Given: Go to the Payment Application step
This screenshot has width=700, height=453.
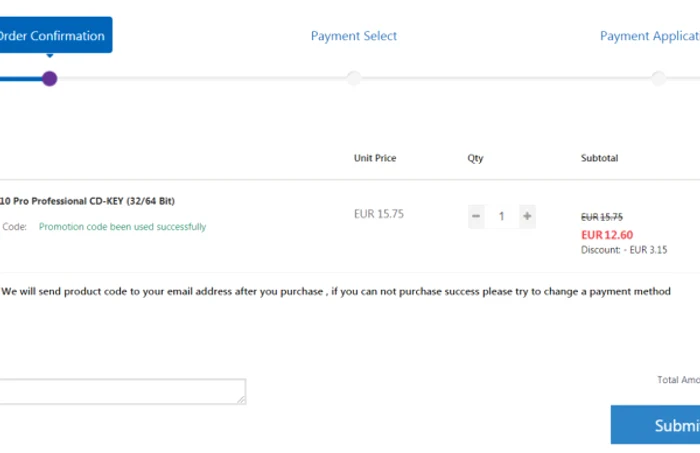Looking at the screenshot, I should pyautogui.click(x=650, y=36).
